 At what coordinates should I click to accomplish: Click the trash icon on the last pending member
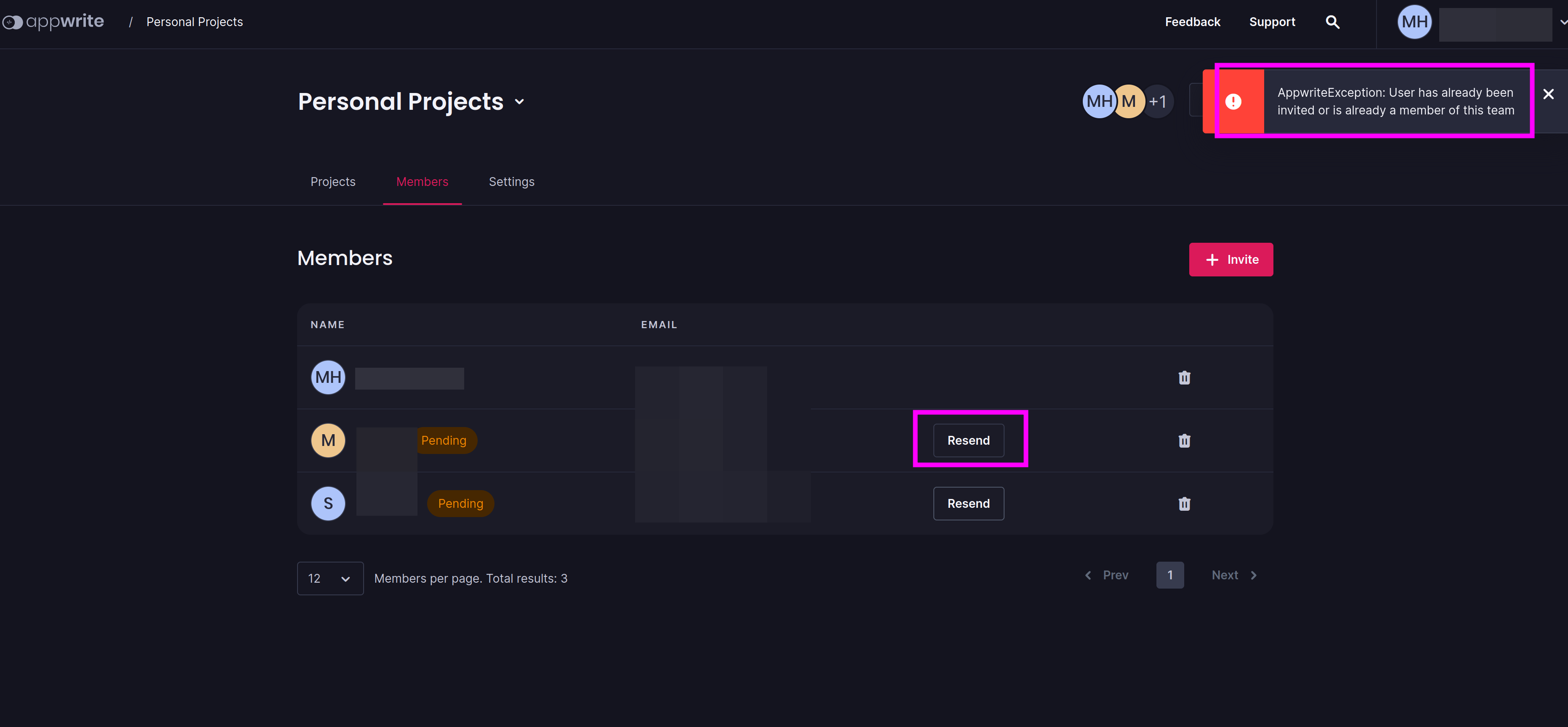pos(1185,503)
